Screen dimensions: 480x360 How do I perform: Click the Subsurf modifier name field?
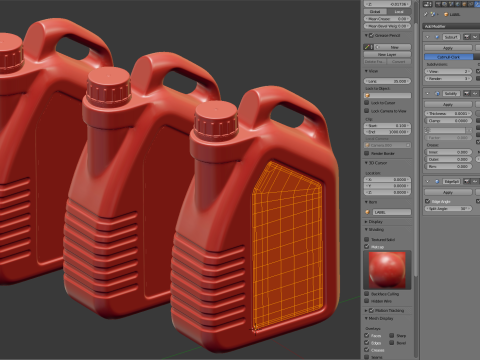451,37
